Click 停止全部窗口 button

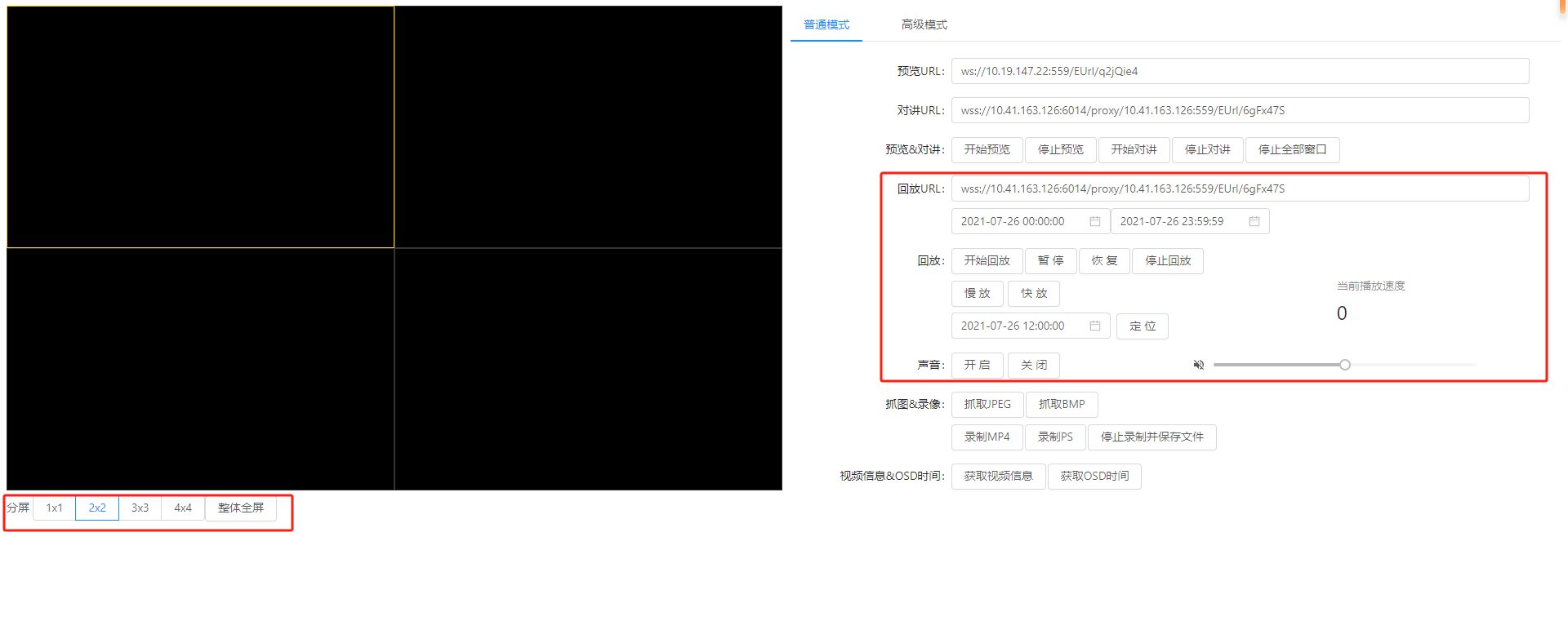point(1293,149)
